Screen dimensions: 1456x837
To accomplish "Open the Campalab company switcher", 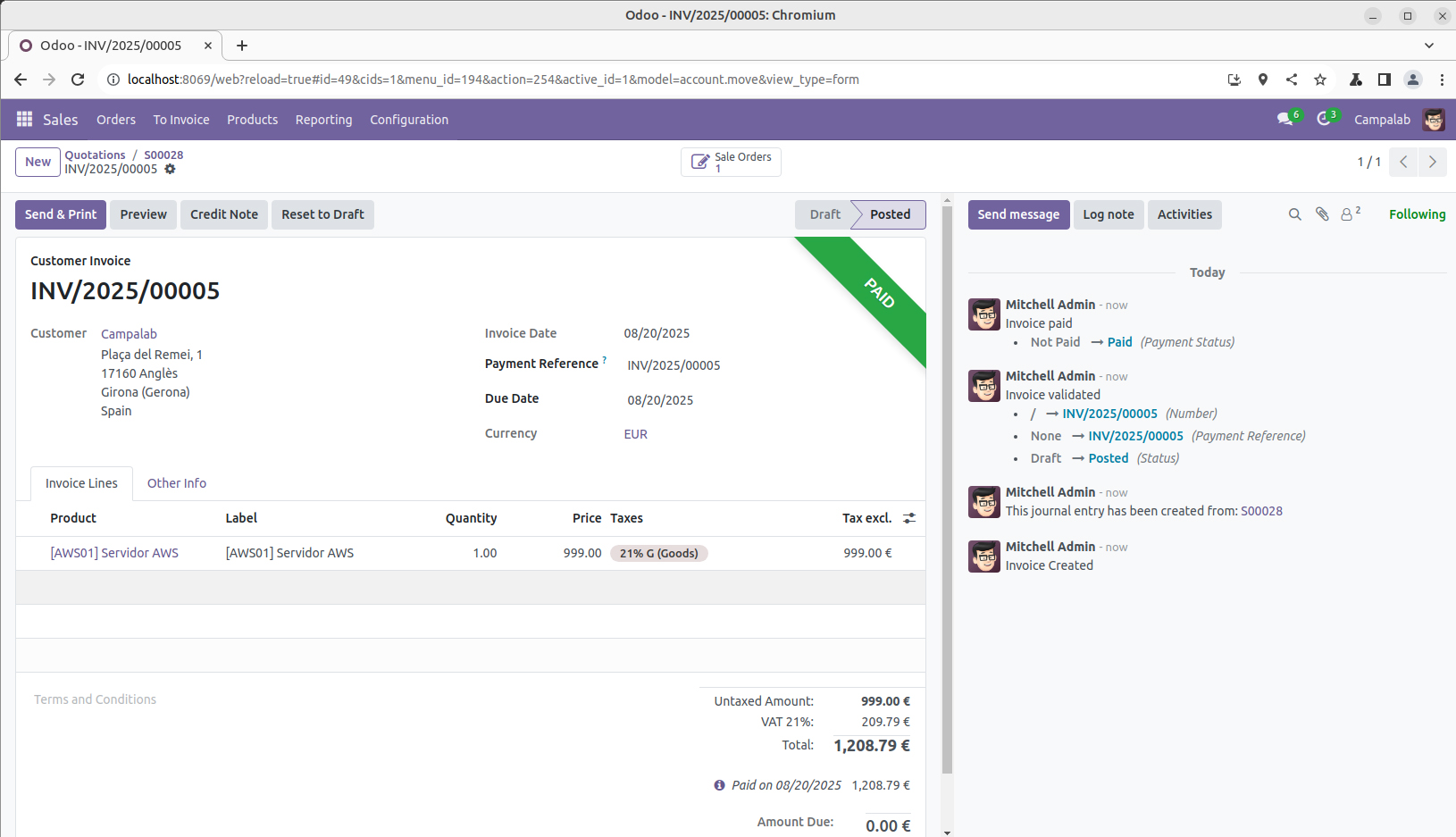I will (1382, 120).
